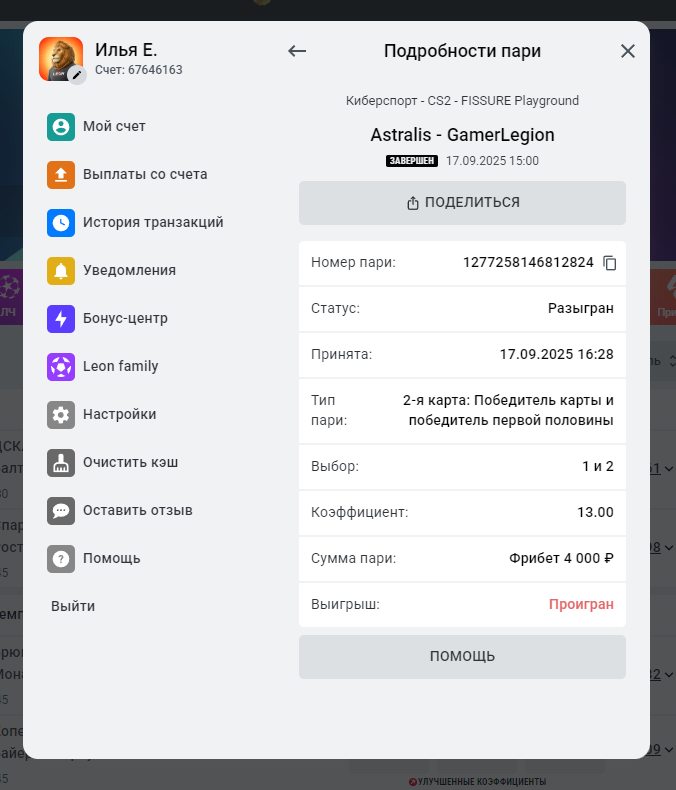Close the bet details dialog
The width and height of the screenshot is (676, 790).
(628, 51)
